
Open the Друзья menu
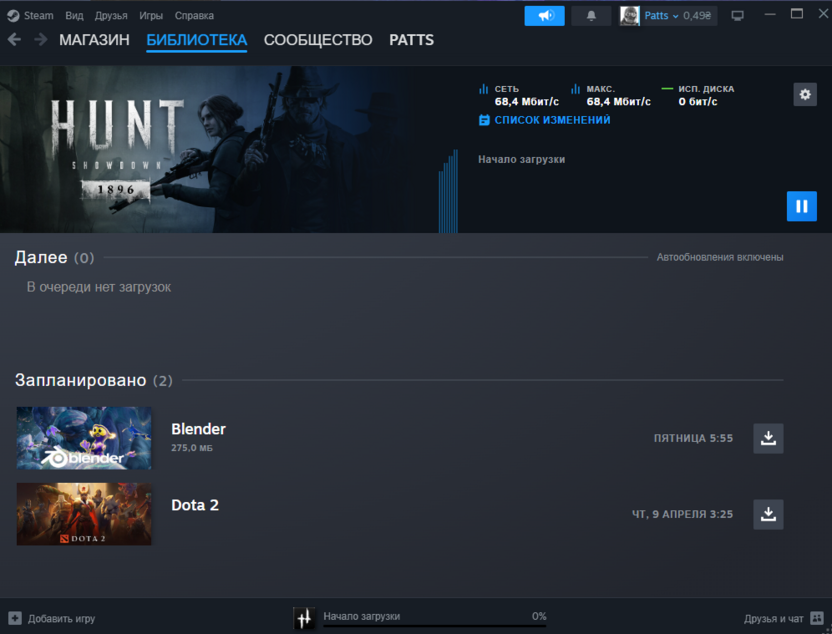(111, 16)
